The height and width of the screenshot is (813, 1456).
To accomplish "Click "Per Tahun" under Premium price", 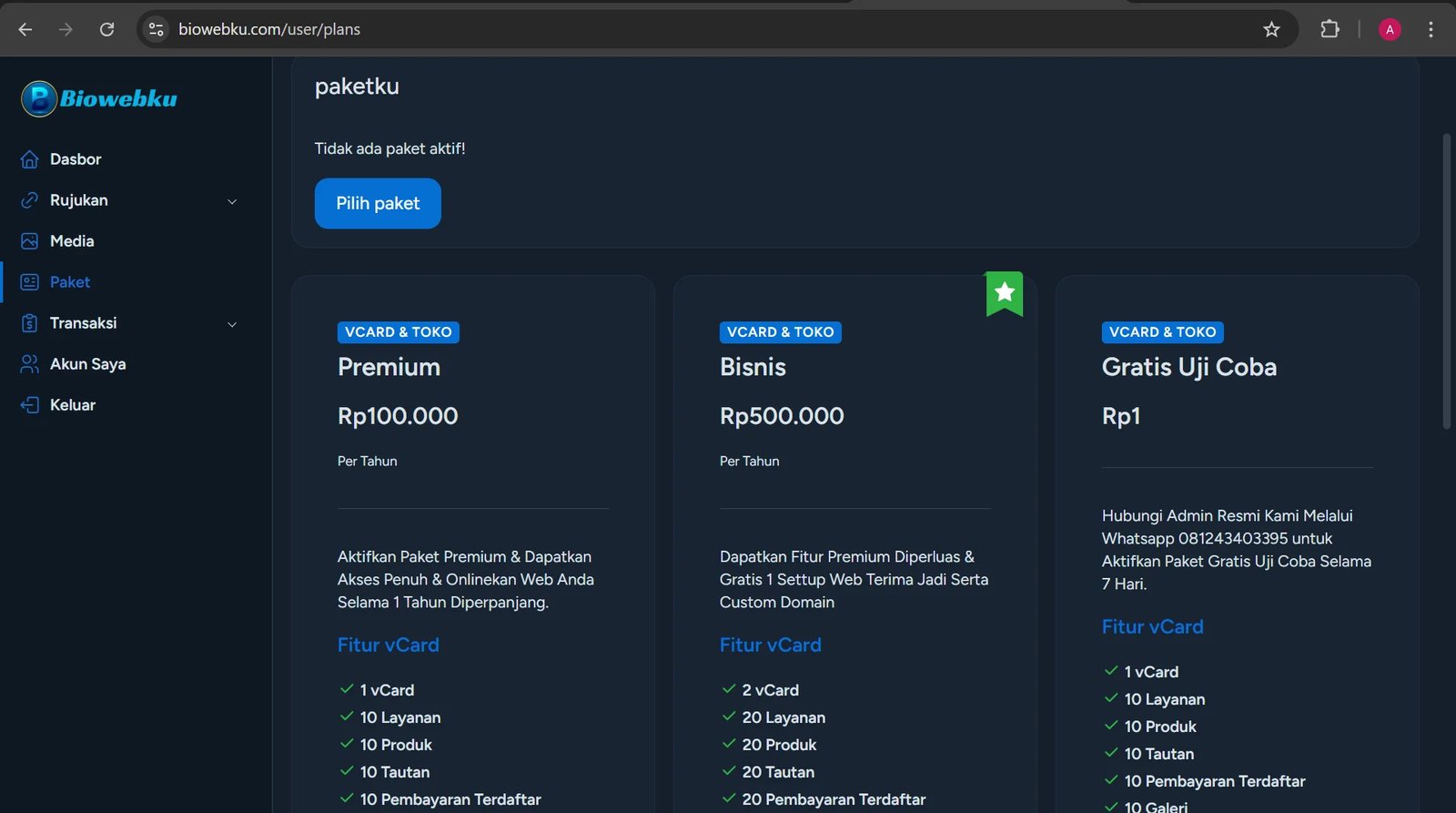I will point(368,462).
